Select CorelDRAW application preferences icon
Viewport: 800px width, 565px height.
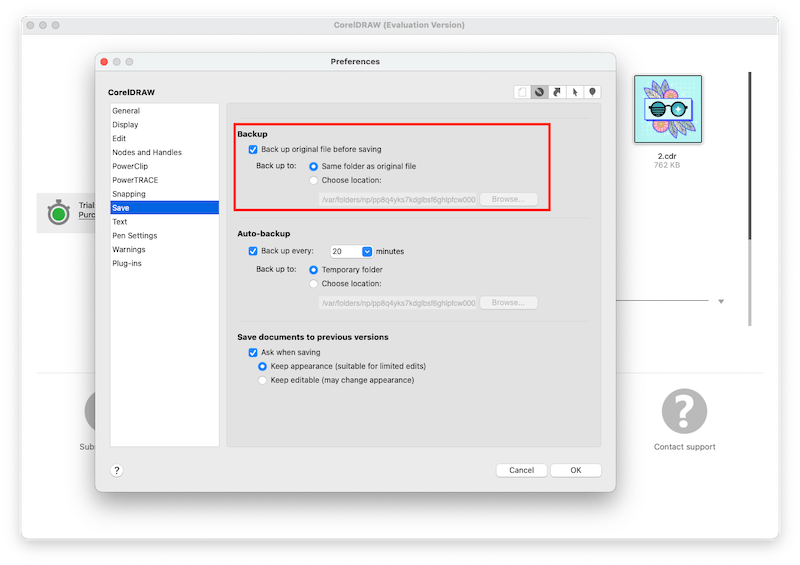pos(540,92)
